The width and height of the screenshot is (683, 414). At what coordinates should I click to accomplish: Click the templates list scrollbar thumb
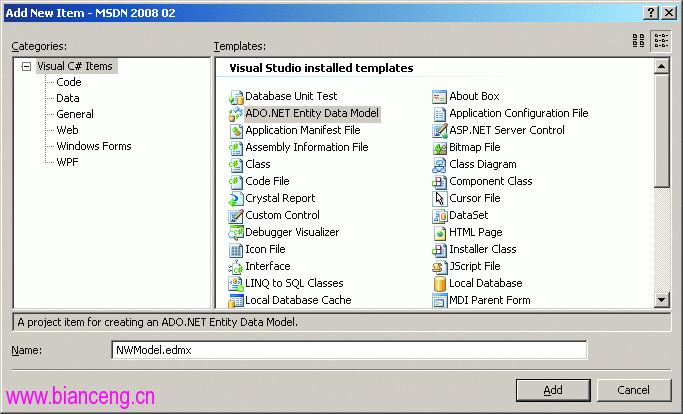662,131
